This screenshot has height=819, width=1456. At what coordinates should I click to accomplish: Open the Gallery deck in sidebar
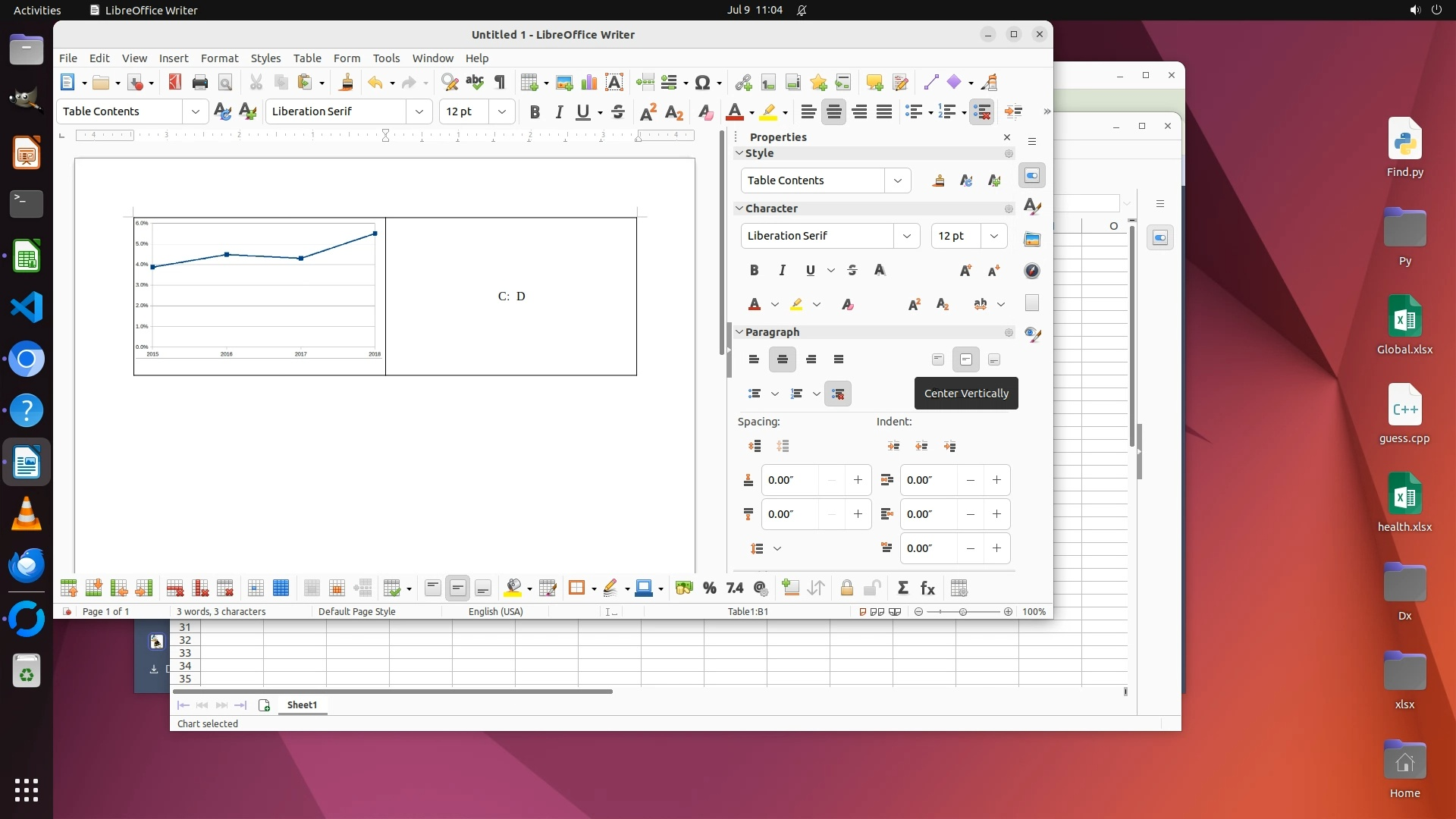coord(1032,239)
